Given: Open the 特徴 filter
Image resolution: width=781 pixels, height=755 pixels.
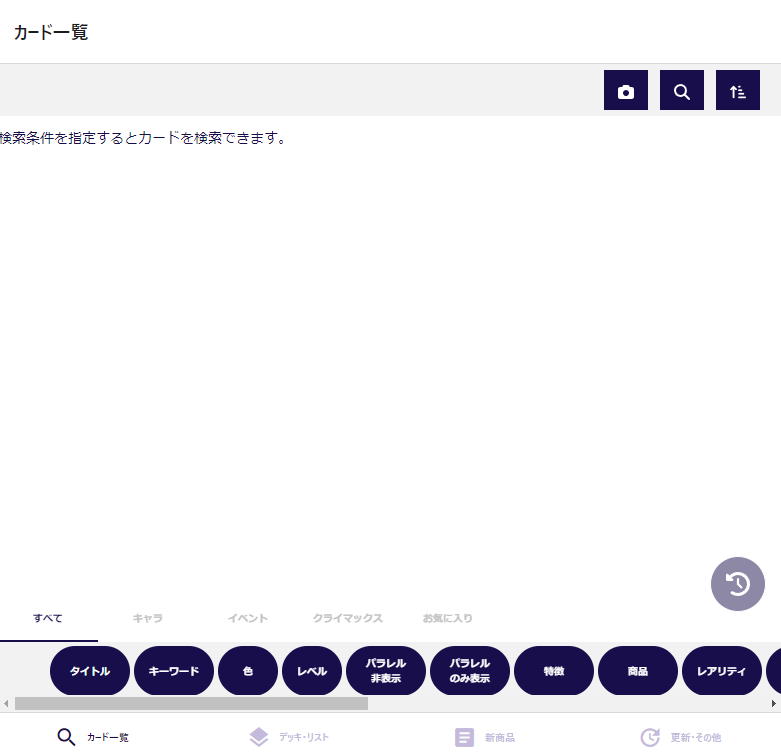Looking at the screenshot, I should 554,671.
